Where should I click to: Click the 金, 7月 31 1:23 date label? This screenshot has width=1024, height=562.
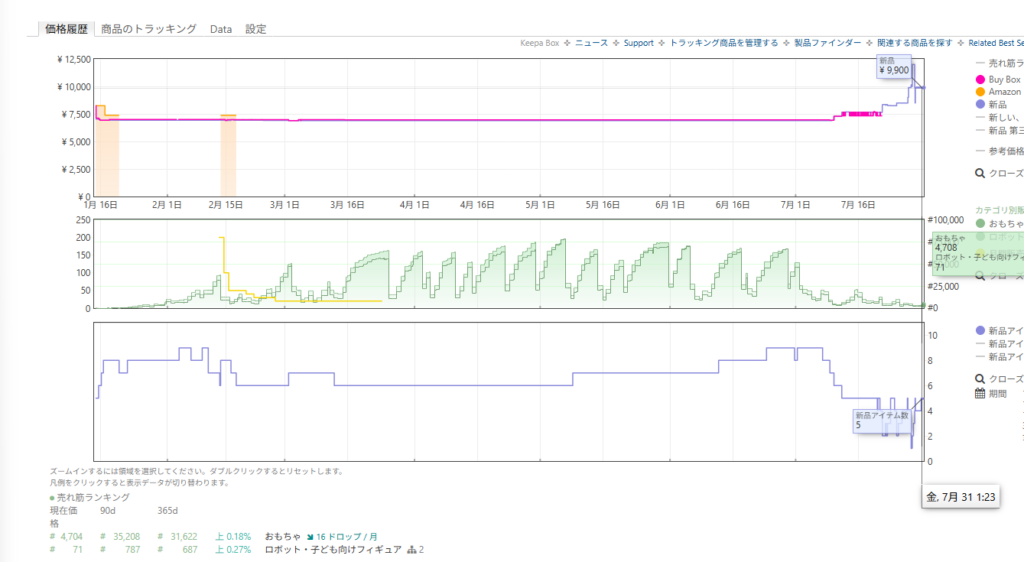click(961, 497)
